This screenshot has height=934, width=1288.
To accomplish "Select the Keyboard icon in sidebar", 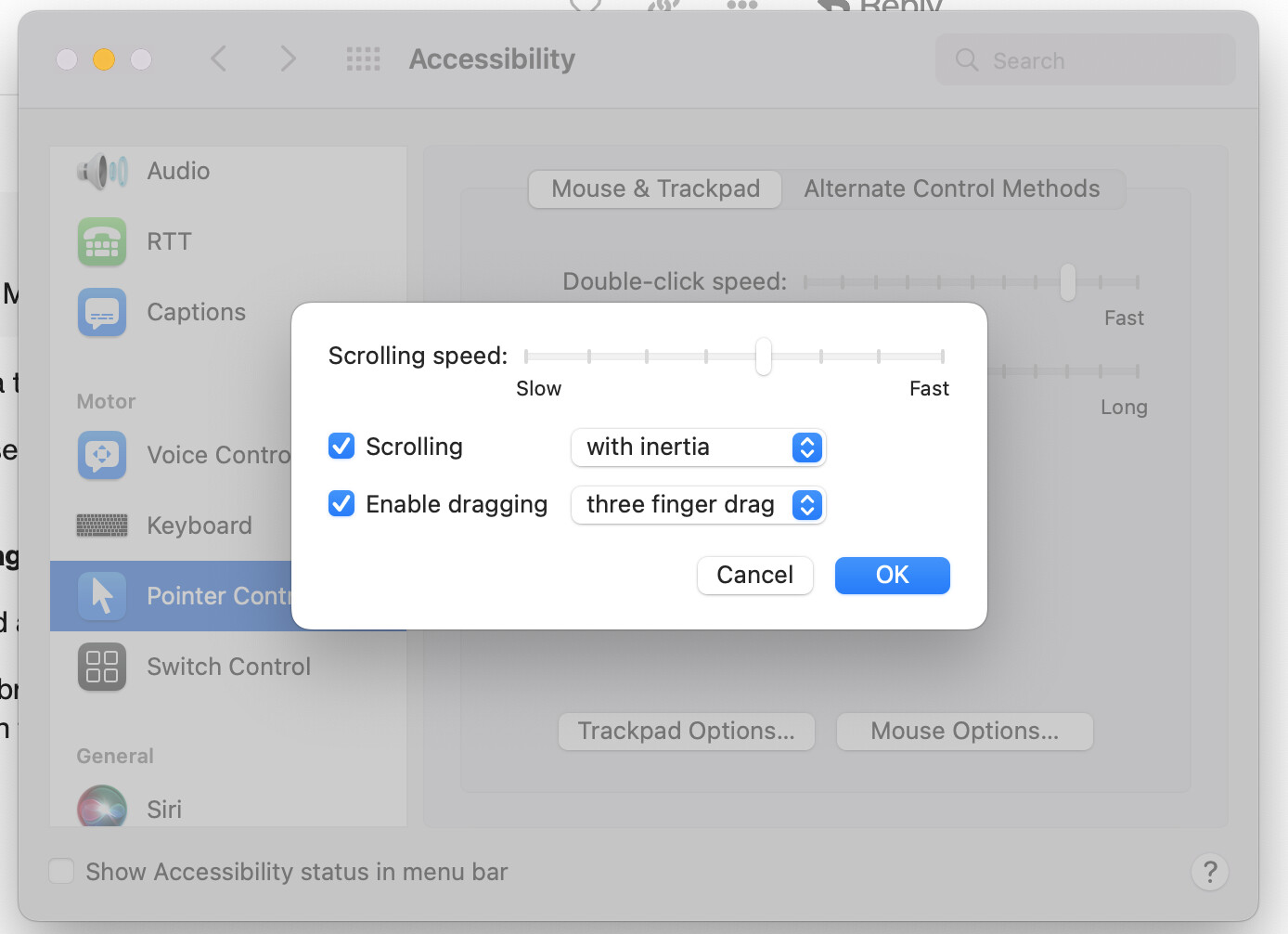I will tap(102, 525).
